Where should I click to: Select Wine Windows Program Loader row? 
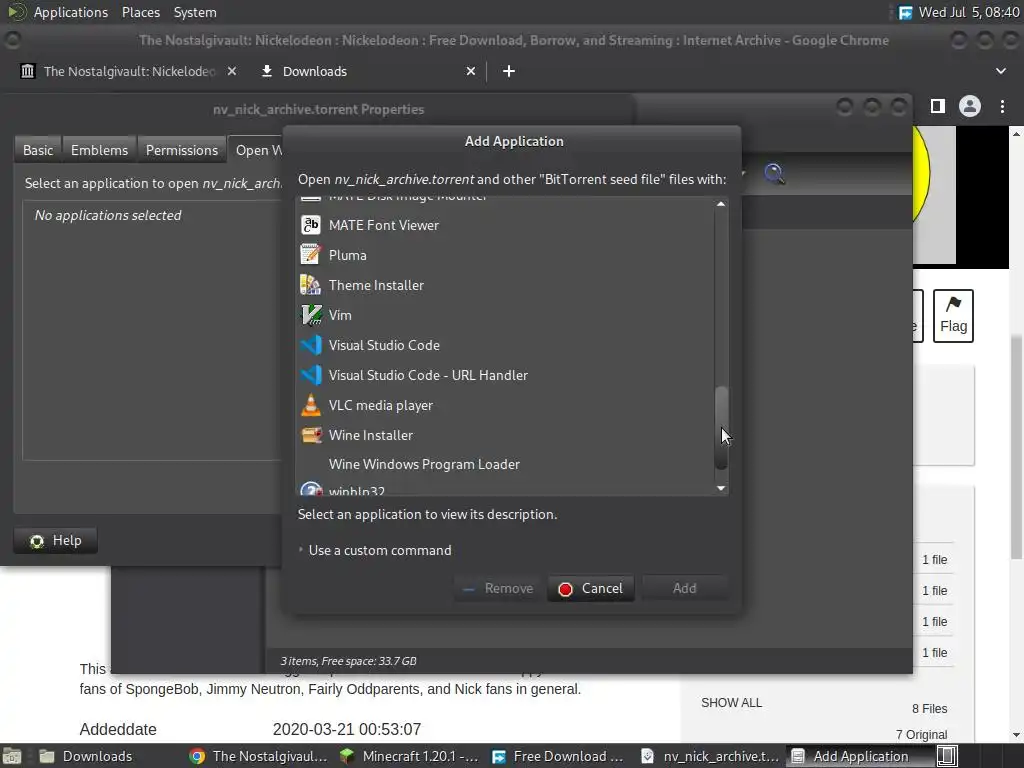(506, 464)
